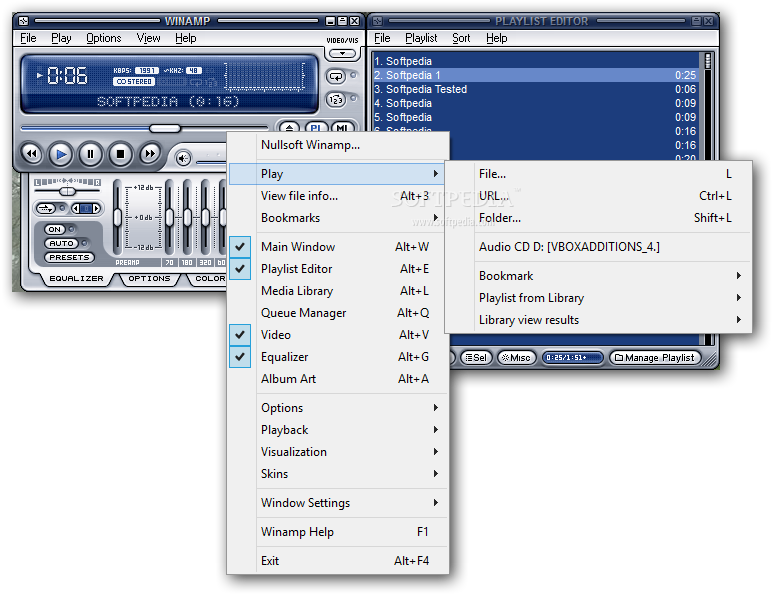773x595 pixels.
Task: Skip to next track with fast-forward button
Action: (150, 154)
